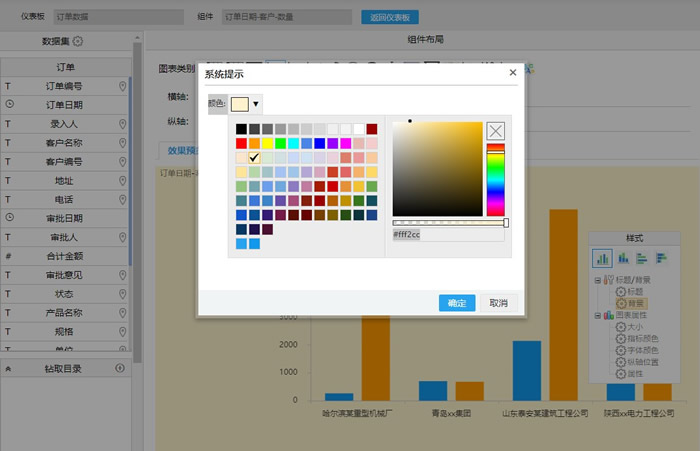Click the gear icon beside 数据集
The width and height of the screenshot is (700, 451).
78,41
